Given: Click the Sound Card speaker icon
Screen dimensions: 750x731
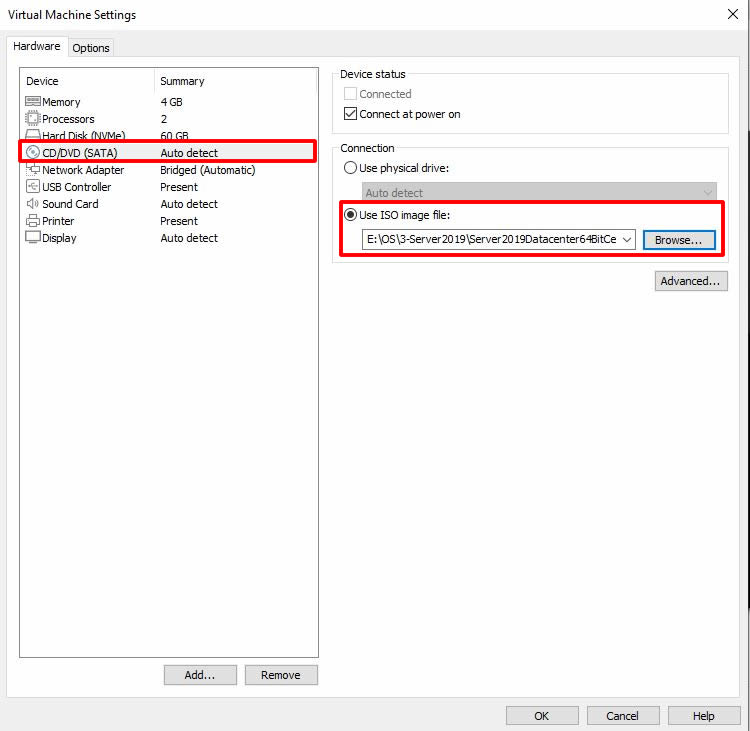Looking at the screenshot, I should [33, 204].
